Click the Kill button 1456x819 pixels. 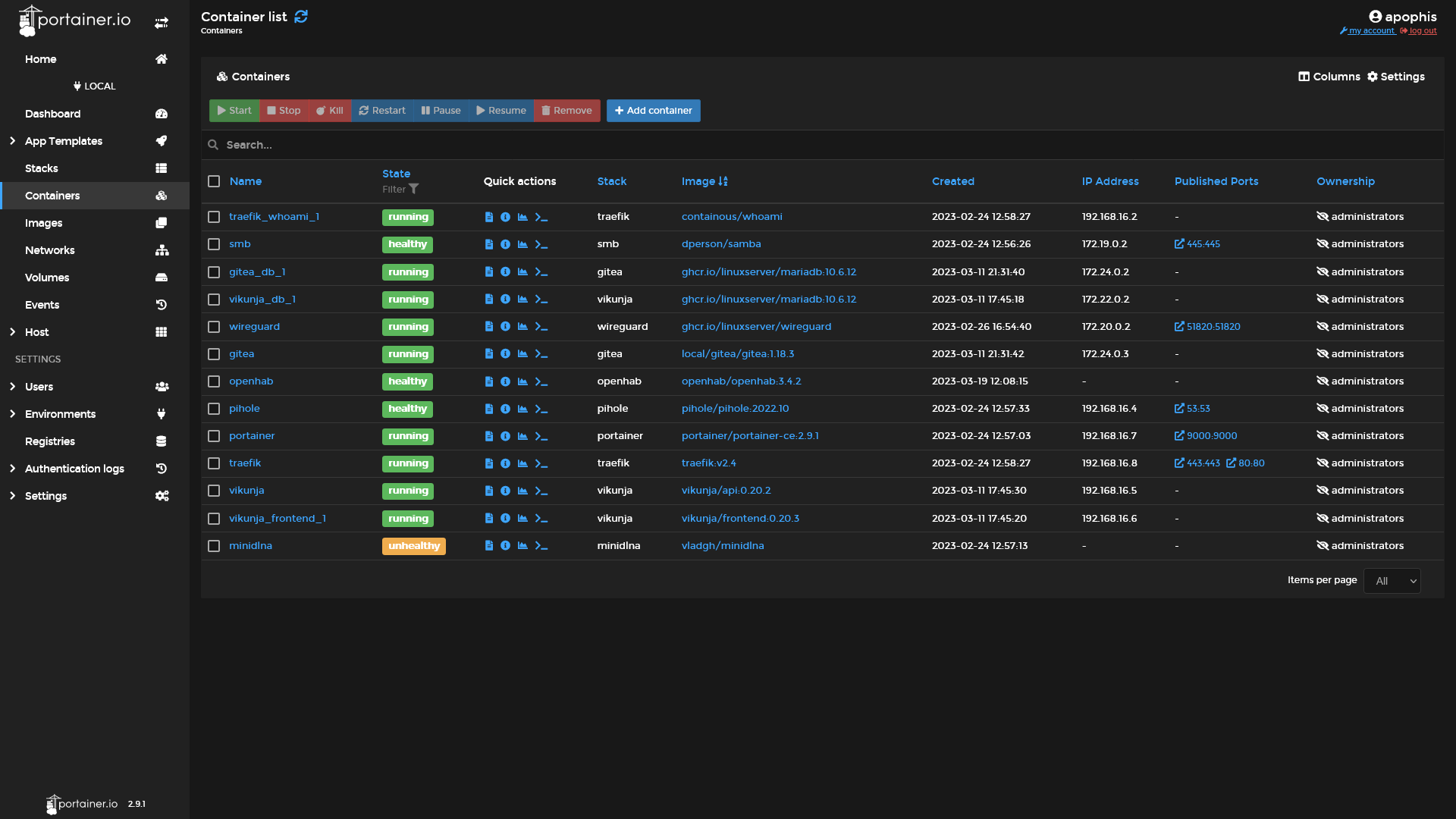pyautogui.click(x=330, y=111)
